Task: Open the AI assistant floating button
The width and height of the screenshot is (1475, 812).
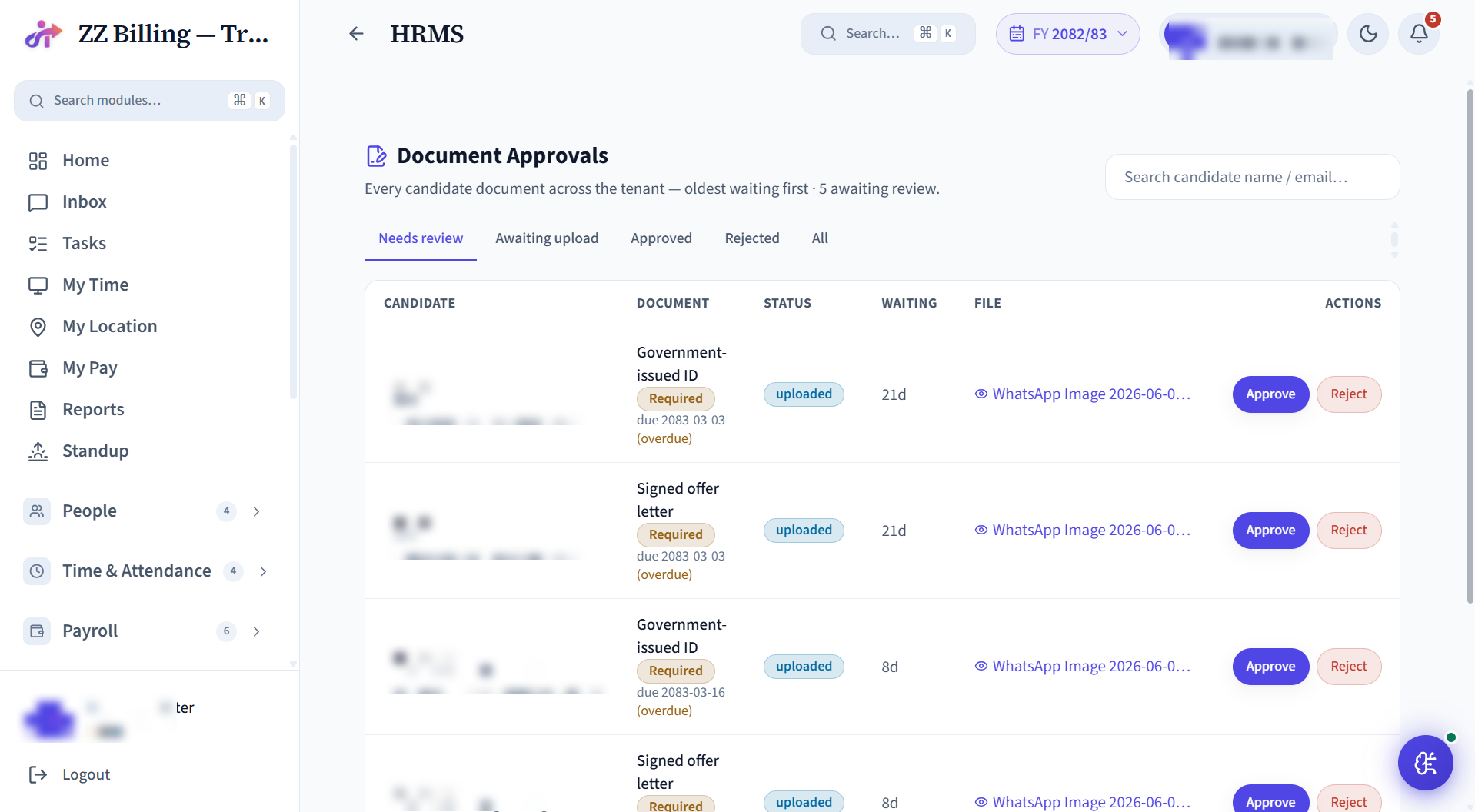Action: pyautogui.click(x=1425, y=763)
